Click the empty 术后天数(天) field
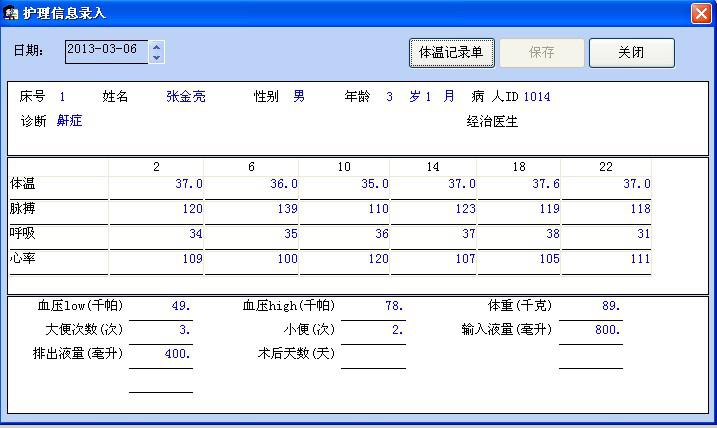 coord(373,355)
